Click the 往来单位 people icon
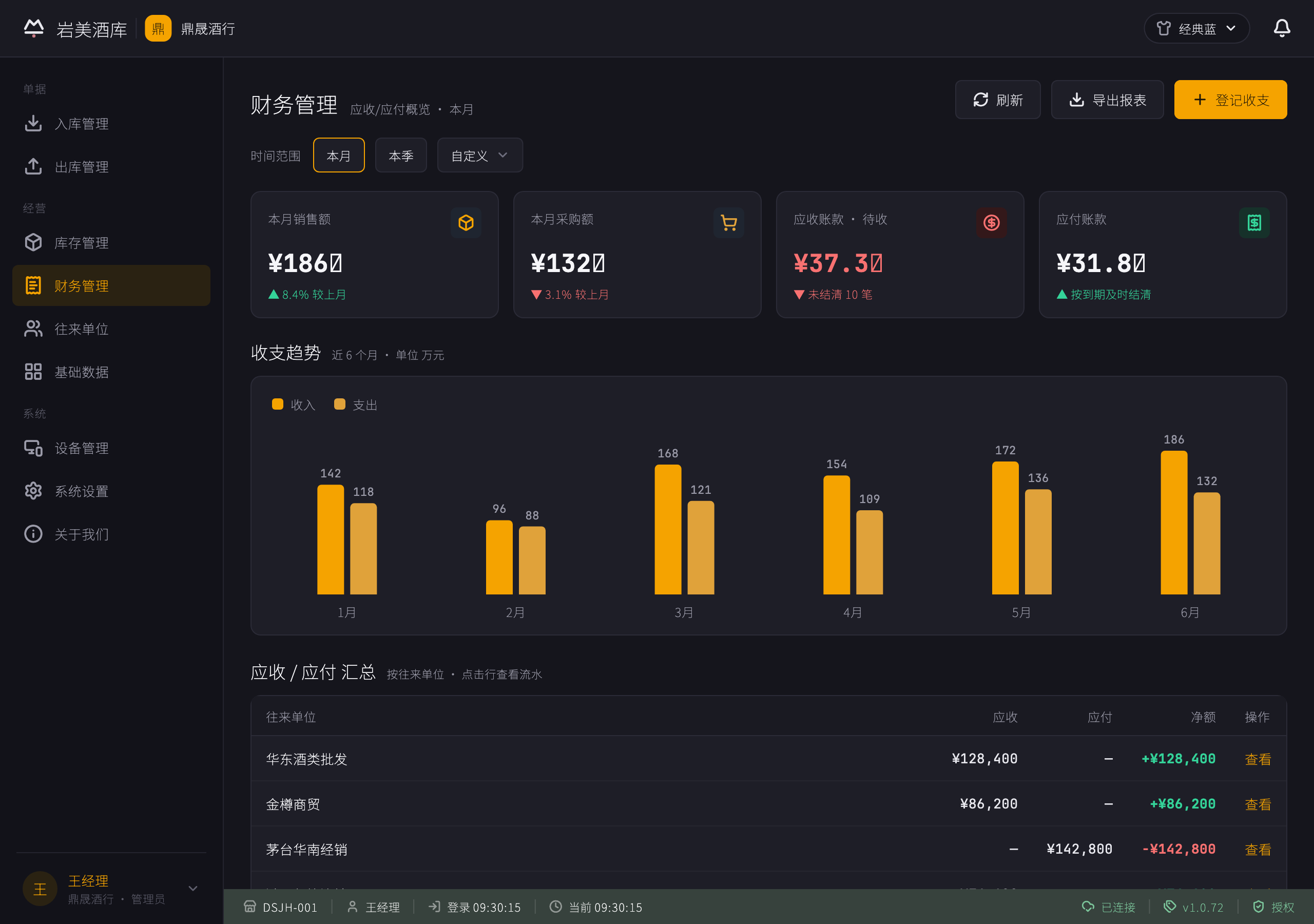Screen dimensions: 1314x924 (33, 329)
